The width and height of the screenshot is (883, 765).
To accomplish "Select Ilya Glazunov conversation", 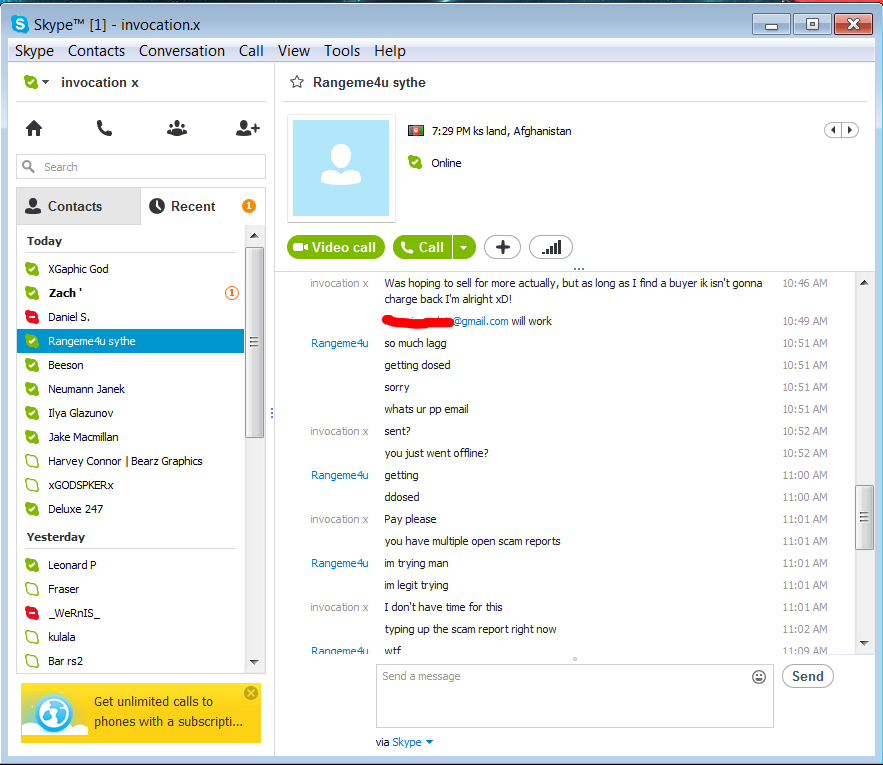I will (131, 413).
